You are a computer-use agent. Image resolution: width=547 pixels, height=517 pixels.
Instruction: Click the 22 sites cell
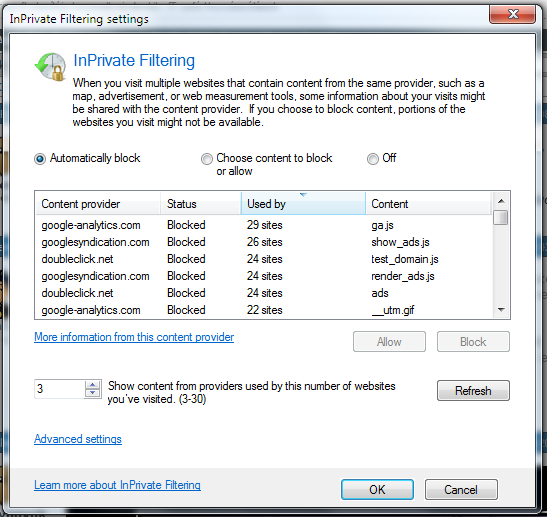[x=265, y=310]
